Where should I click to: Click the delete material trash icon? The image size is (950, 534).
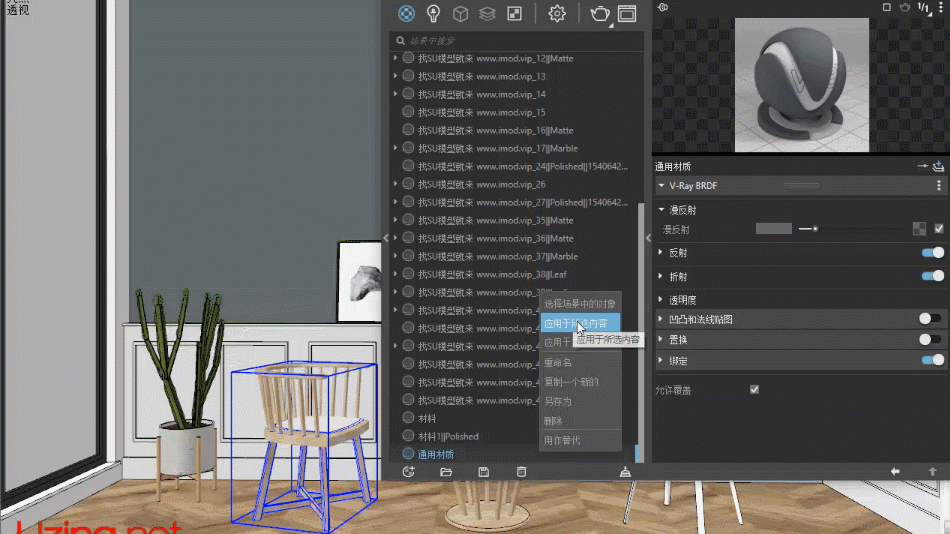(521, 471)
